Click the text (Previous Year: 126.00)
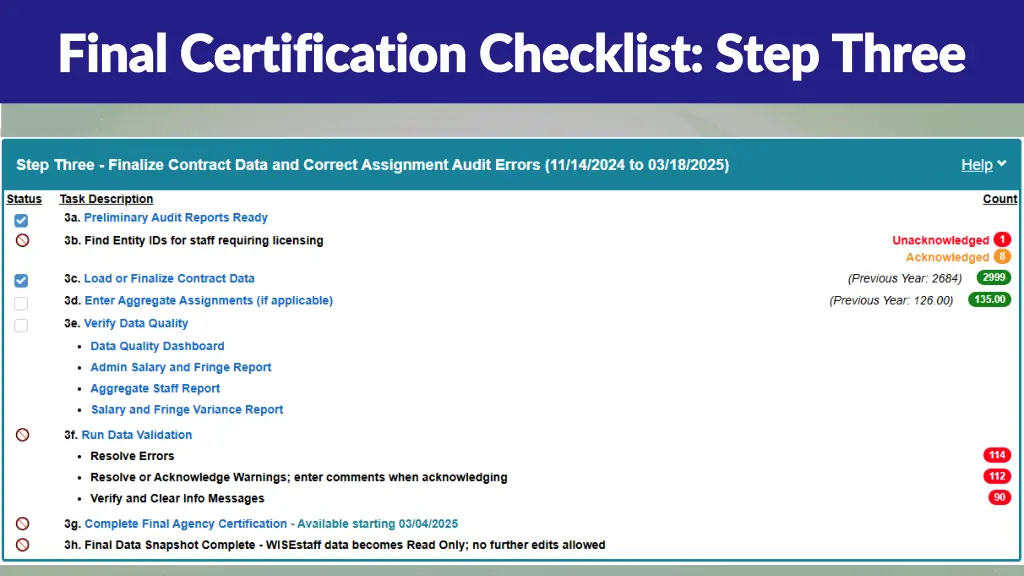Image resolution: width=1024 pixels, height=576 pixels. (x=891, y=301)
